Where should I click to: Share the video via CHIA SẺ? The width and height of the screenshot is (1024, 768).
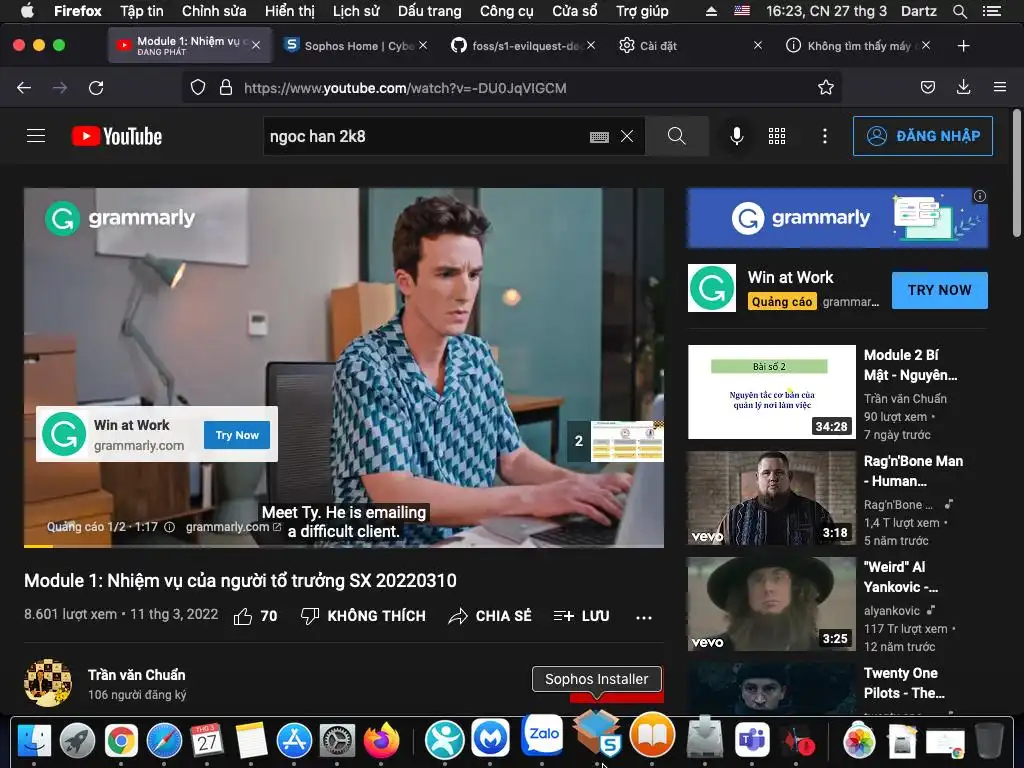[490, 616]
